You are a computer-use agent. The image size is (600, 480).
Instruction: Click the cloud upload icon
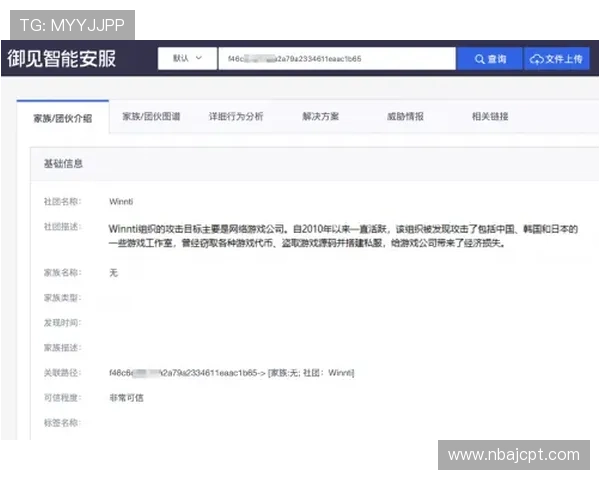pos(537,59)
